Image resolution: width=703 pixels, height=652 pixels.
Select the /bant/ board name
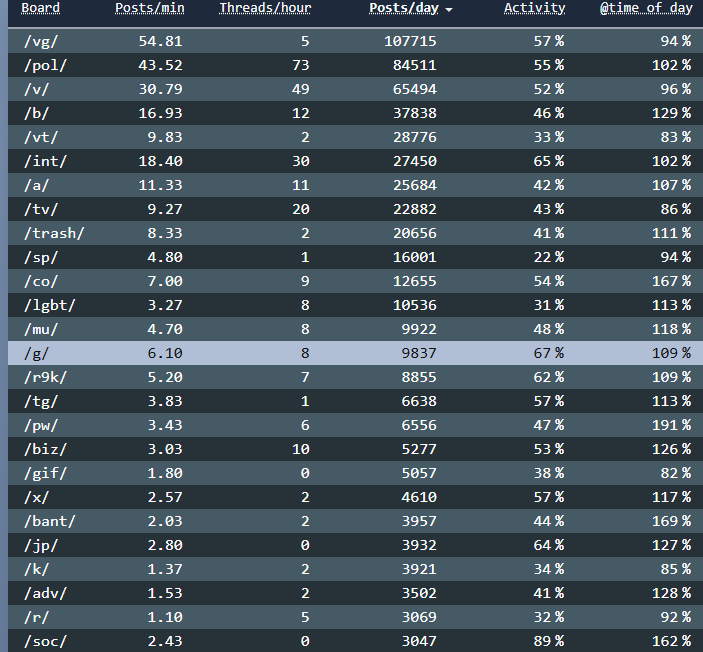pyautogui.click(x=50, y=521)
